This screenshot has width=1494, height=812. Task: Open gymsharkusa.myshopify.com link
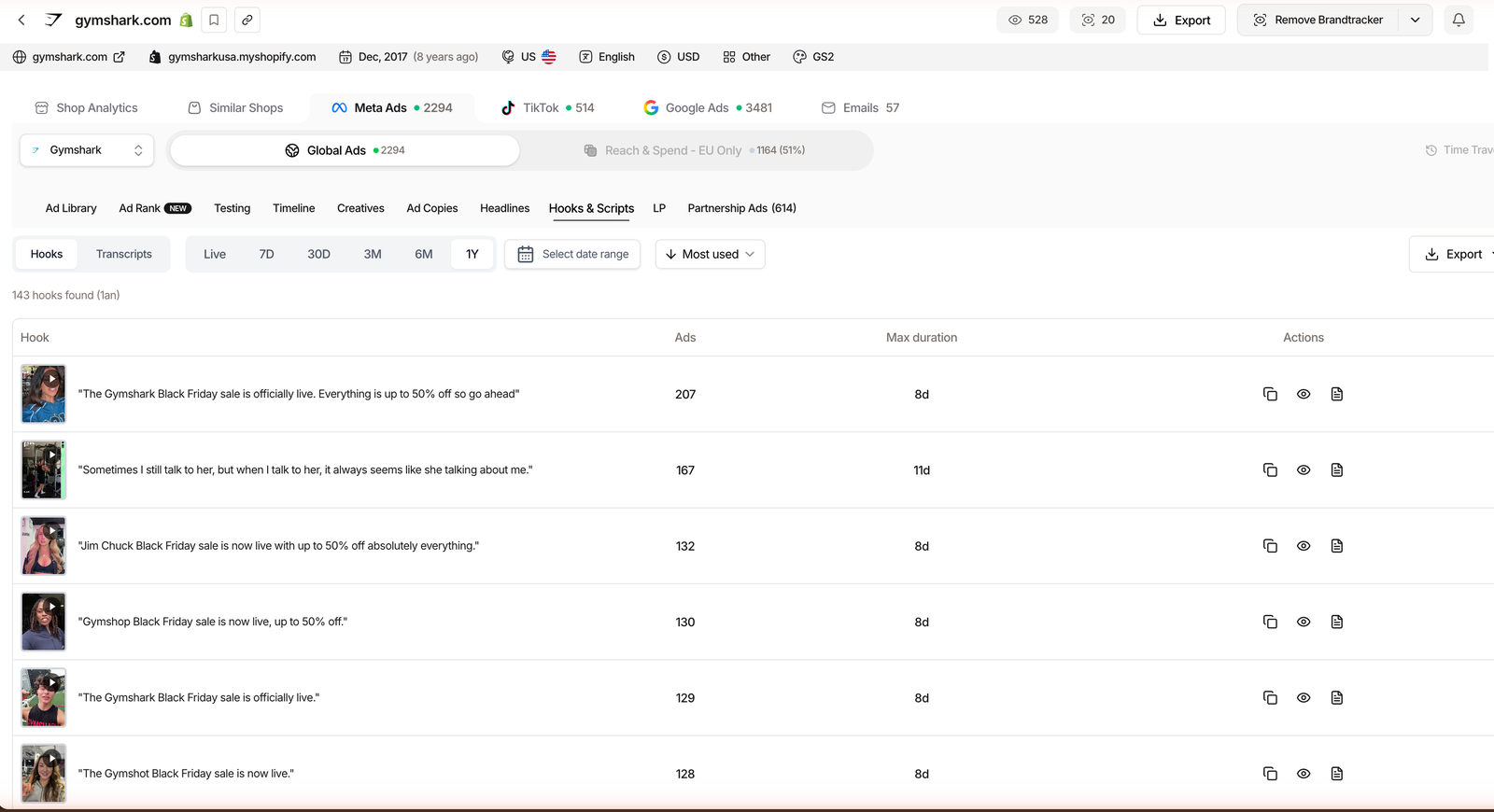233,57
